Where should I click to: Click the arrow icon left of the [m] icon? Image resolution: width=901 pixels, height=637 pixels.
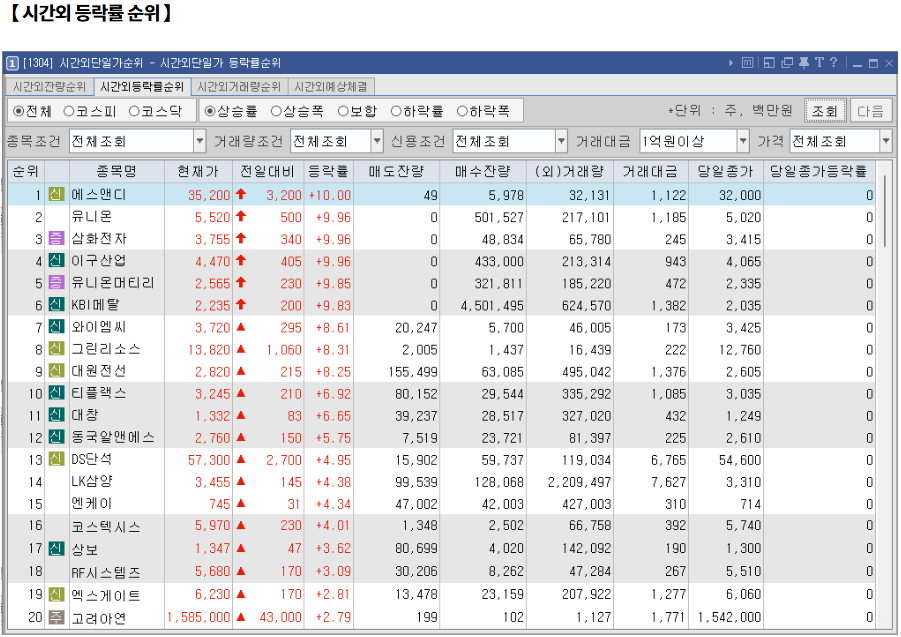pos(731,62)
